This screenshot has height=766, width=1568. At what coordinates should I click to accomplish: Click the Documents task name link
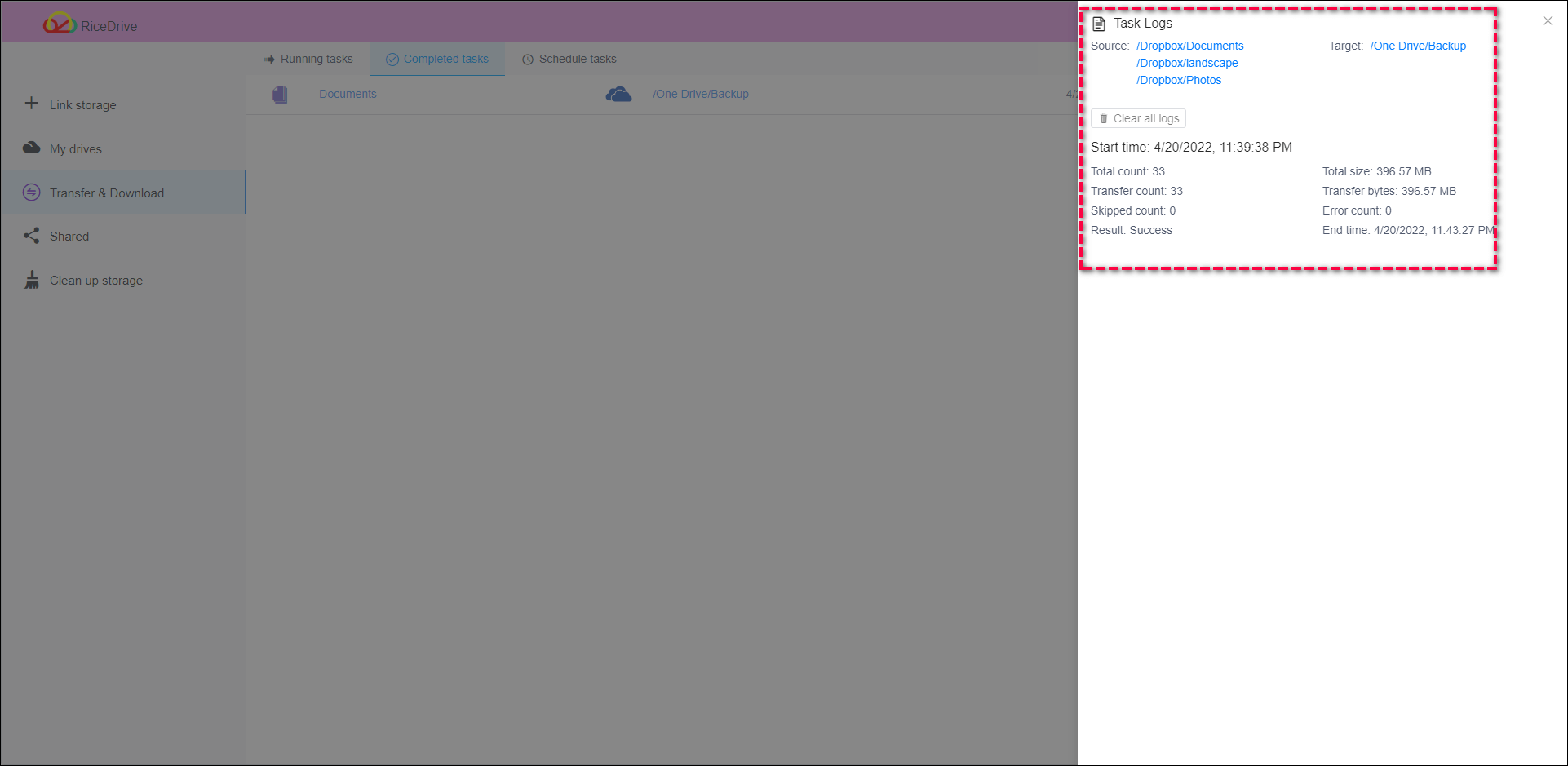[x=348, y=94]
